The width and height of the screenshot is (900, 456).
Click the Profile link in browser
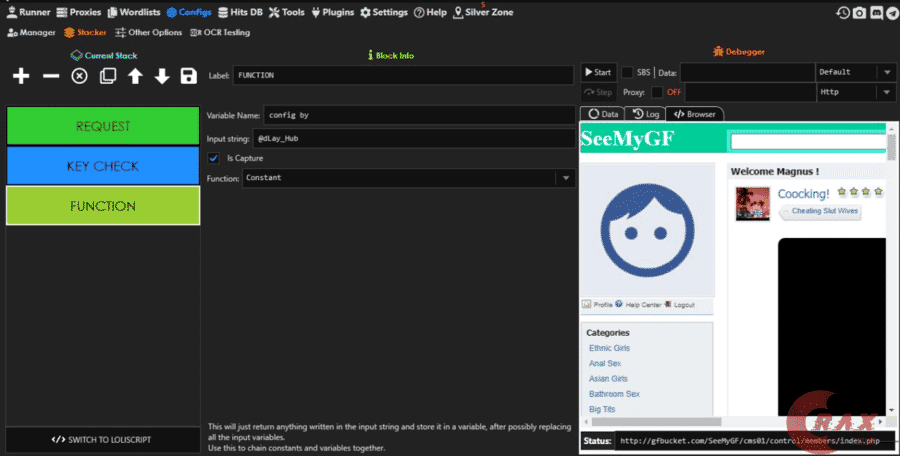point(603,305)
